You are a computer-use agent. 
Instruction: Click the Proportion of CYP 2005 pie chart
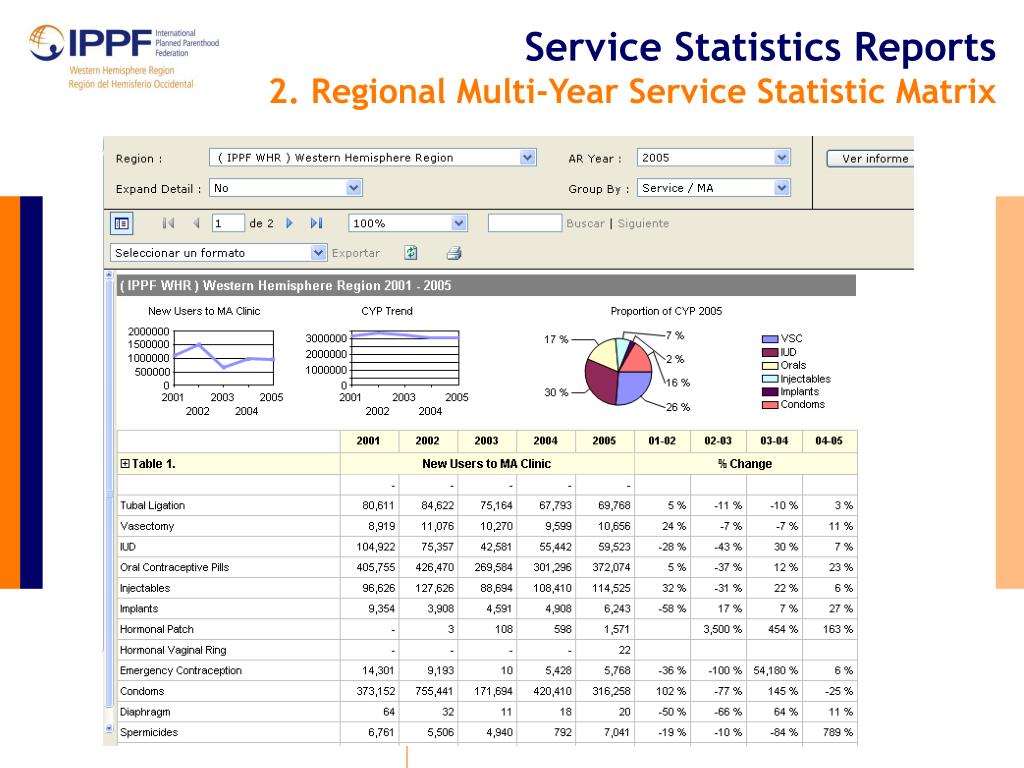(618, 371)
